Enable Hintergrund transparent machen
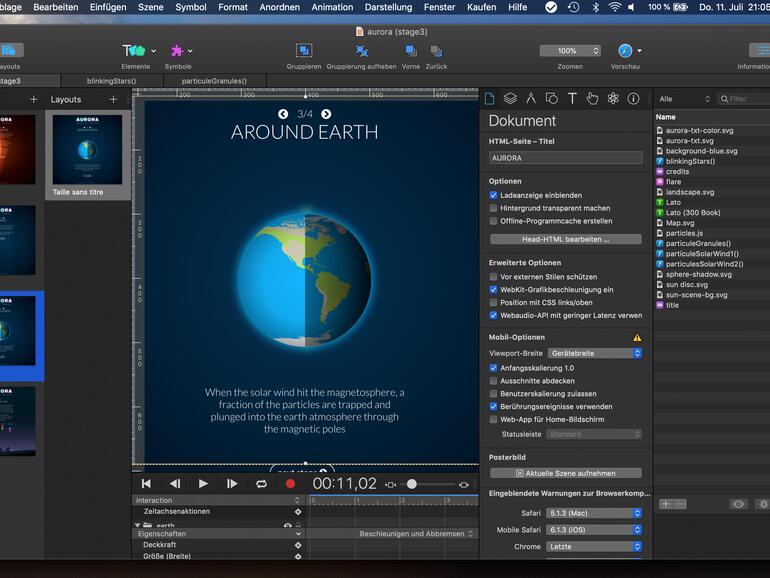 coord(493,208)
